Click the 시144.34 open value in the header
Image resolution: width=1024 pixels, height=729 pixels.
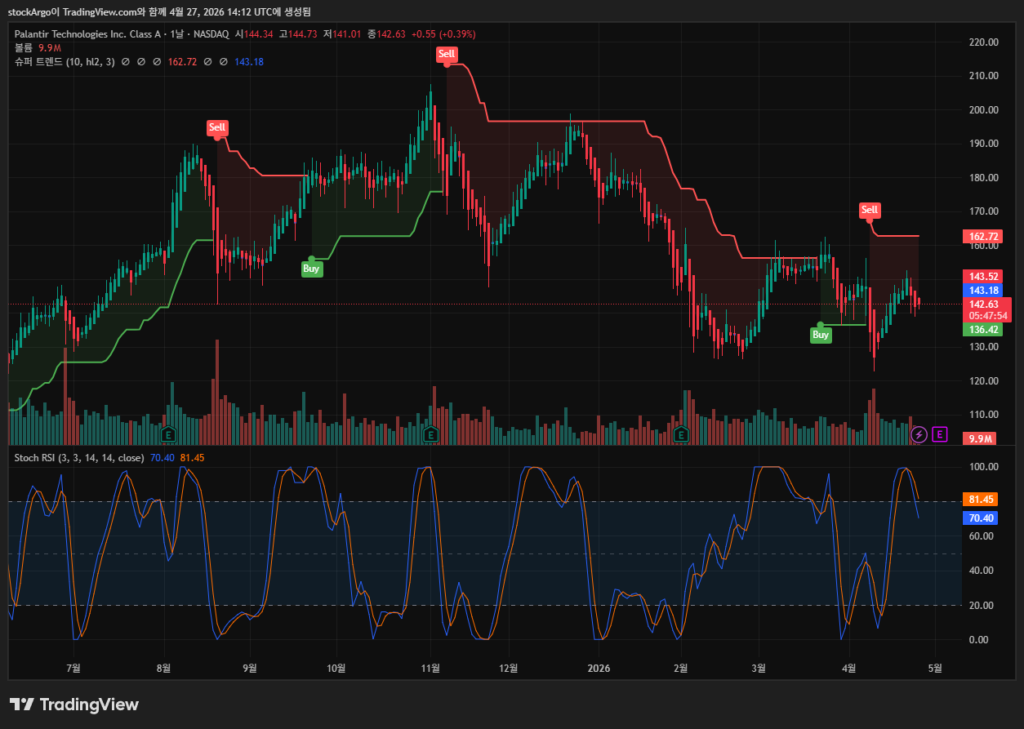click(254, 34)
